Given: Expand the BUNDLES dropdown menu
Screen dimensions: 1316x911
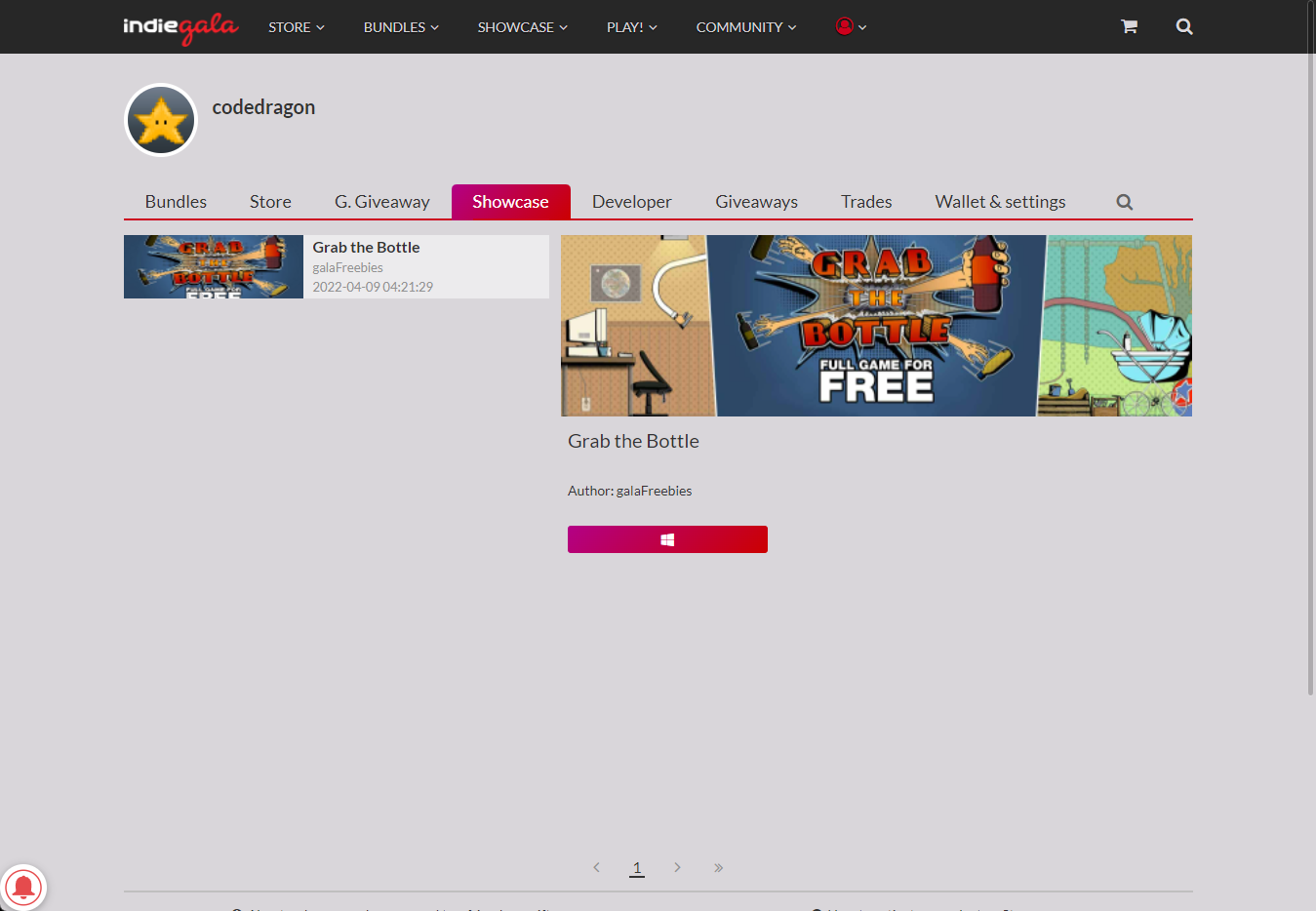Looking at the screenshot, I should tap(401, 27).
